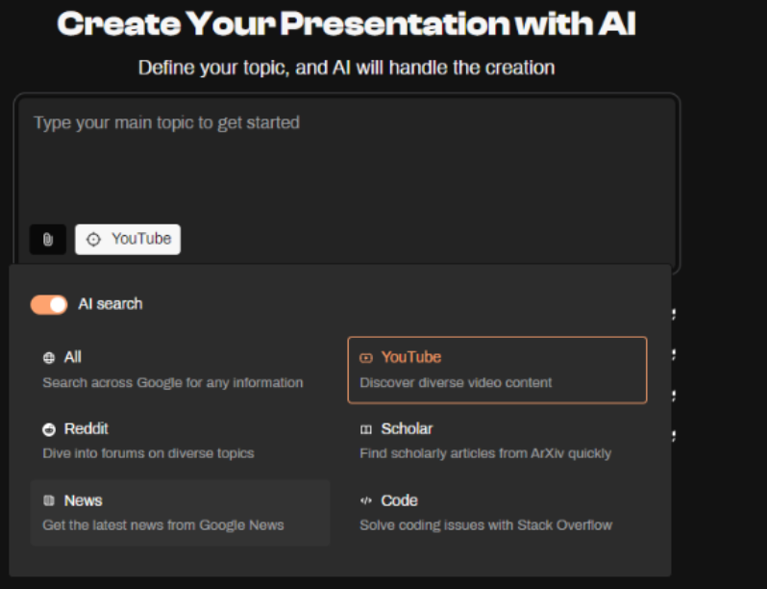
Task: Click the paperclip attachment icon
Action: coord(47,239)
